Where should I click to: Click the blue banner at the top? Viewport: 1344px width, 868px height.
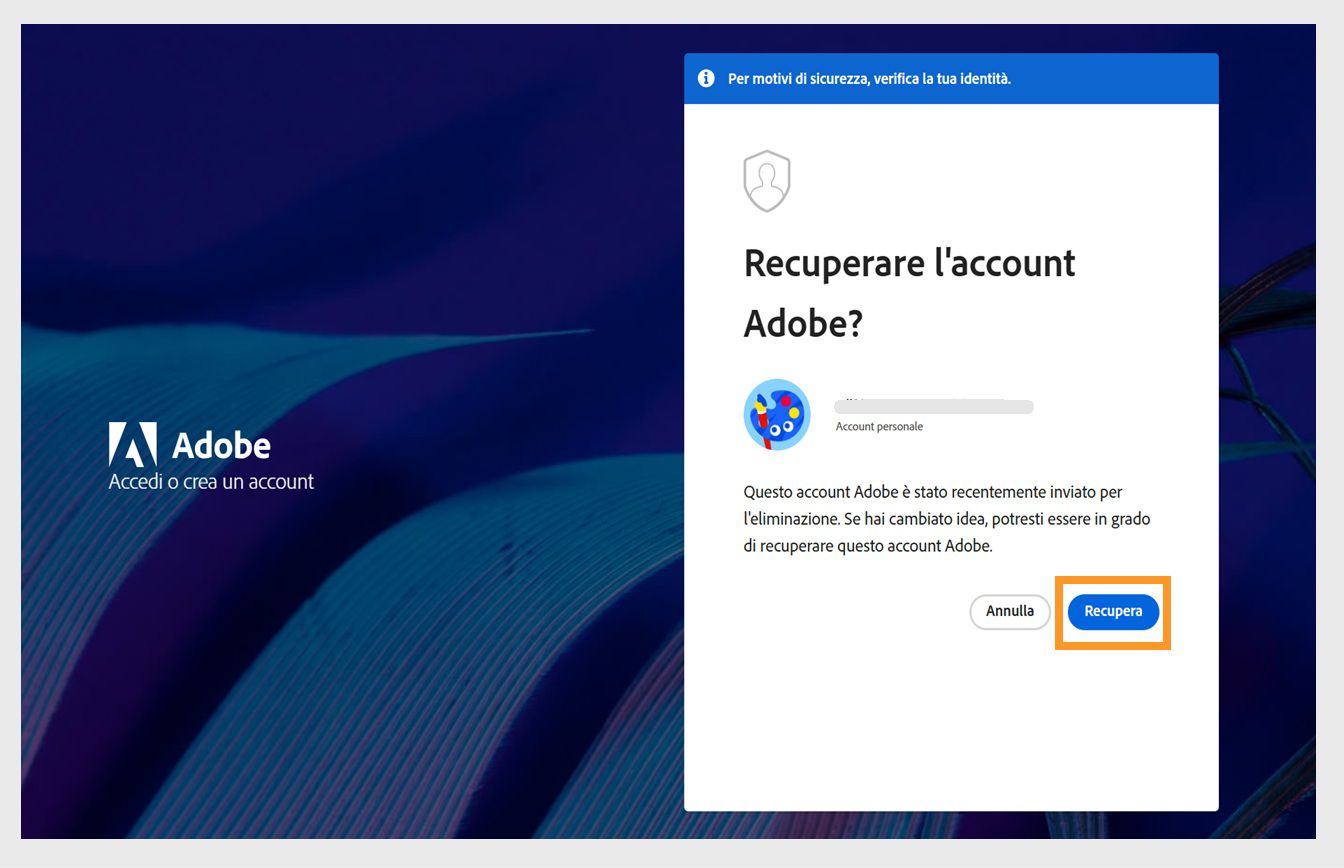[x=950, y=78]
